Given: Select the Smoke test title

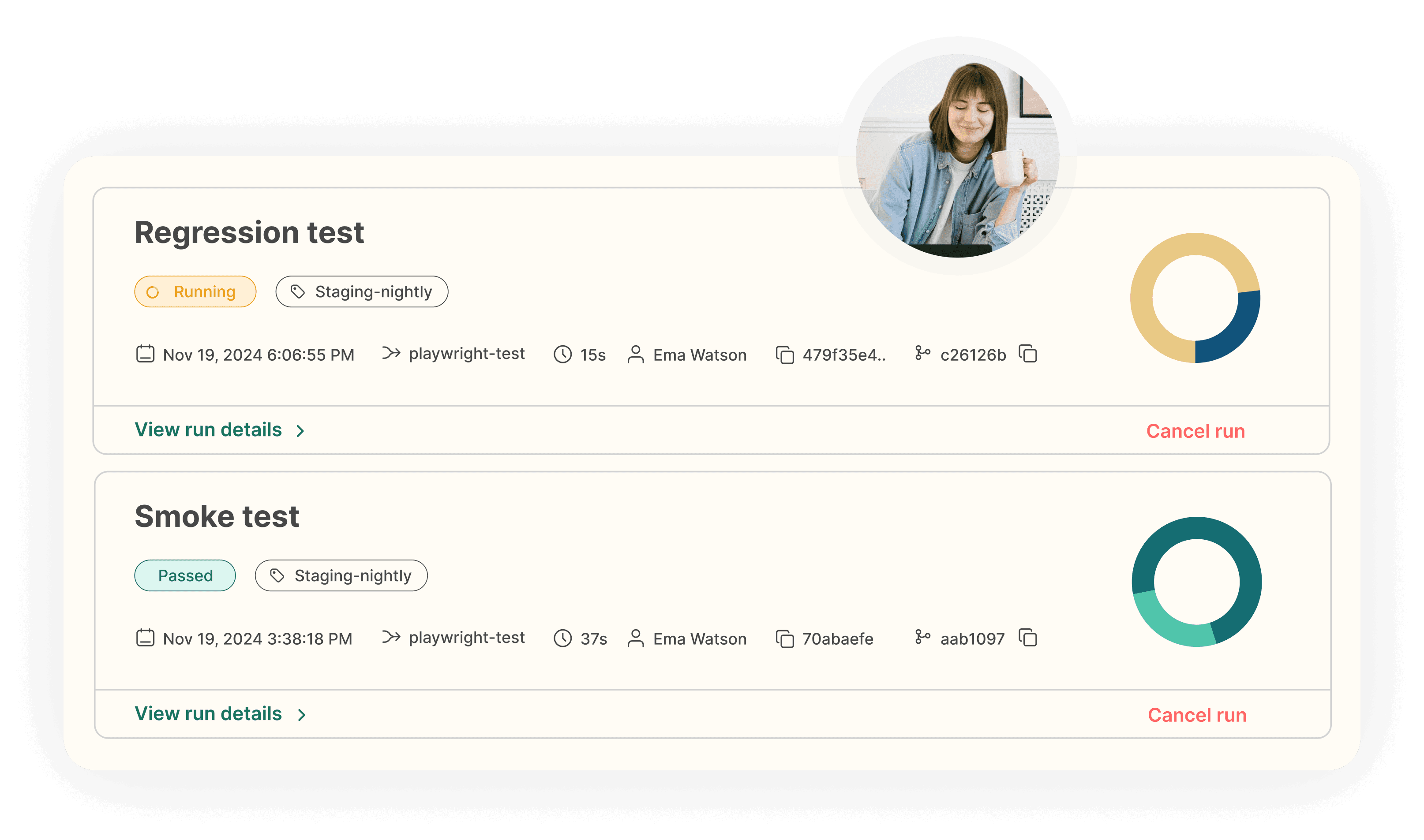Looking at the screenshot, I should pos(217,515).
